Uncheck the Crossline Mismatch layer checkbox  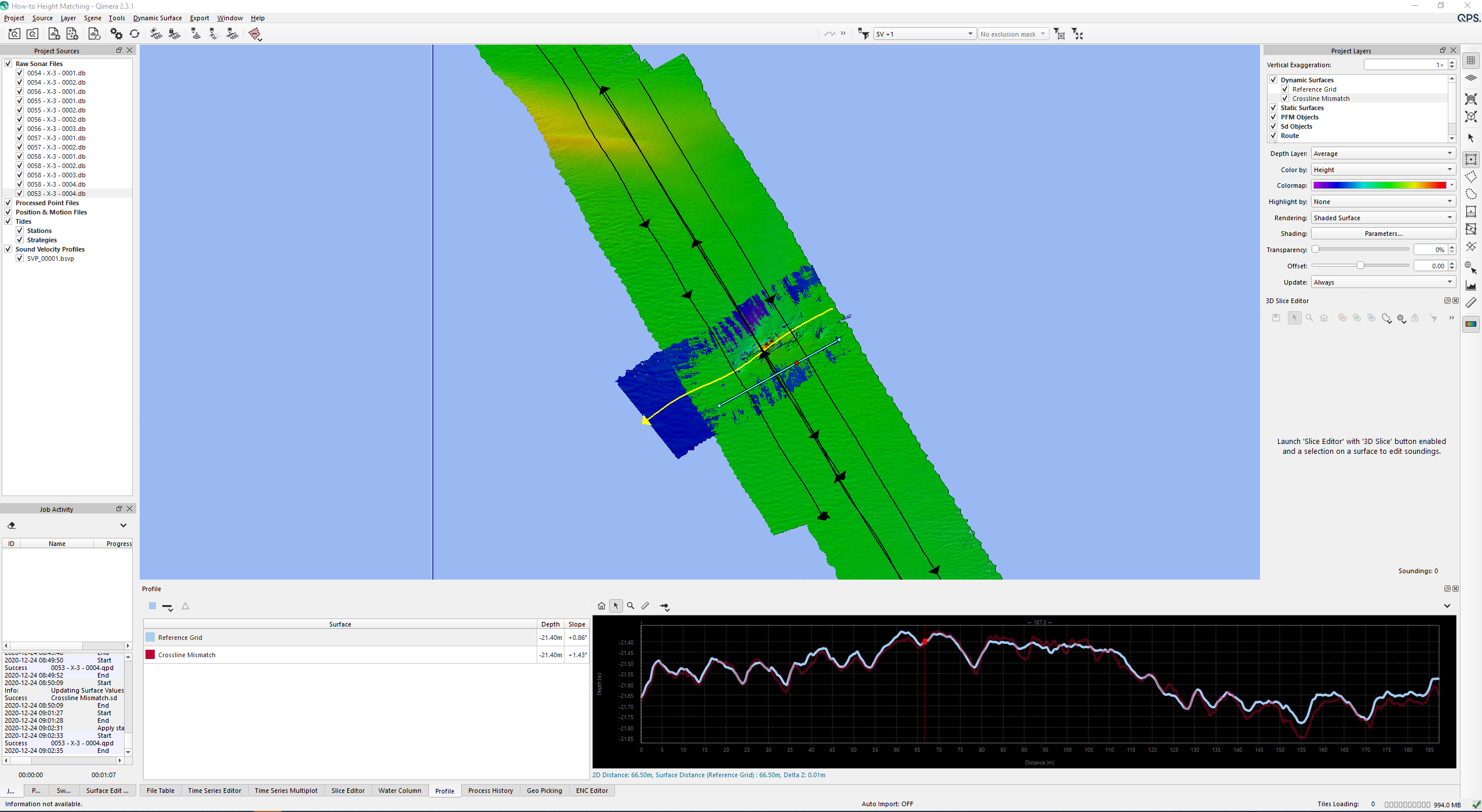[1285, 99]
